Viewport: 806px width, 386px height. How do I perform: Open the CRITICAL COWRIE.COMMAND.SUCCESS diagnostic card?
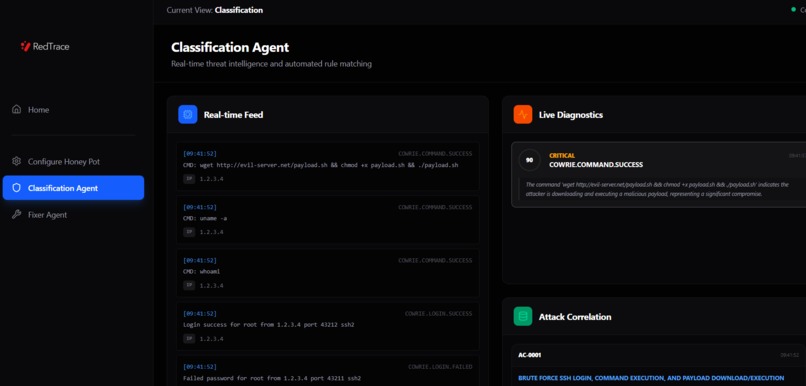658,175
